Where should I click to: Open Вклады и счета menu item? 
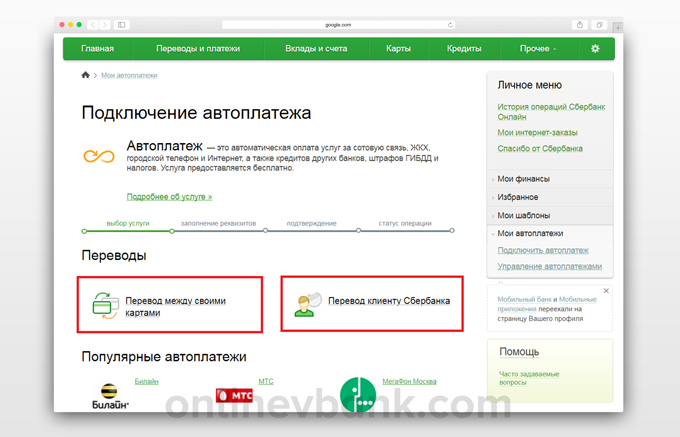pyautogui.click(x=316, y=49)
